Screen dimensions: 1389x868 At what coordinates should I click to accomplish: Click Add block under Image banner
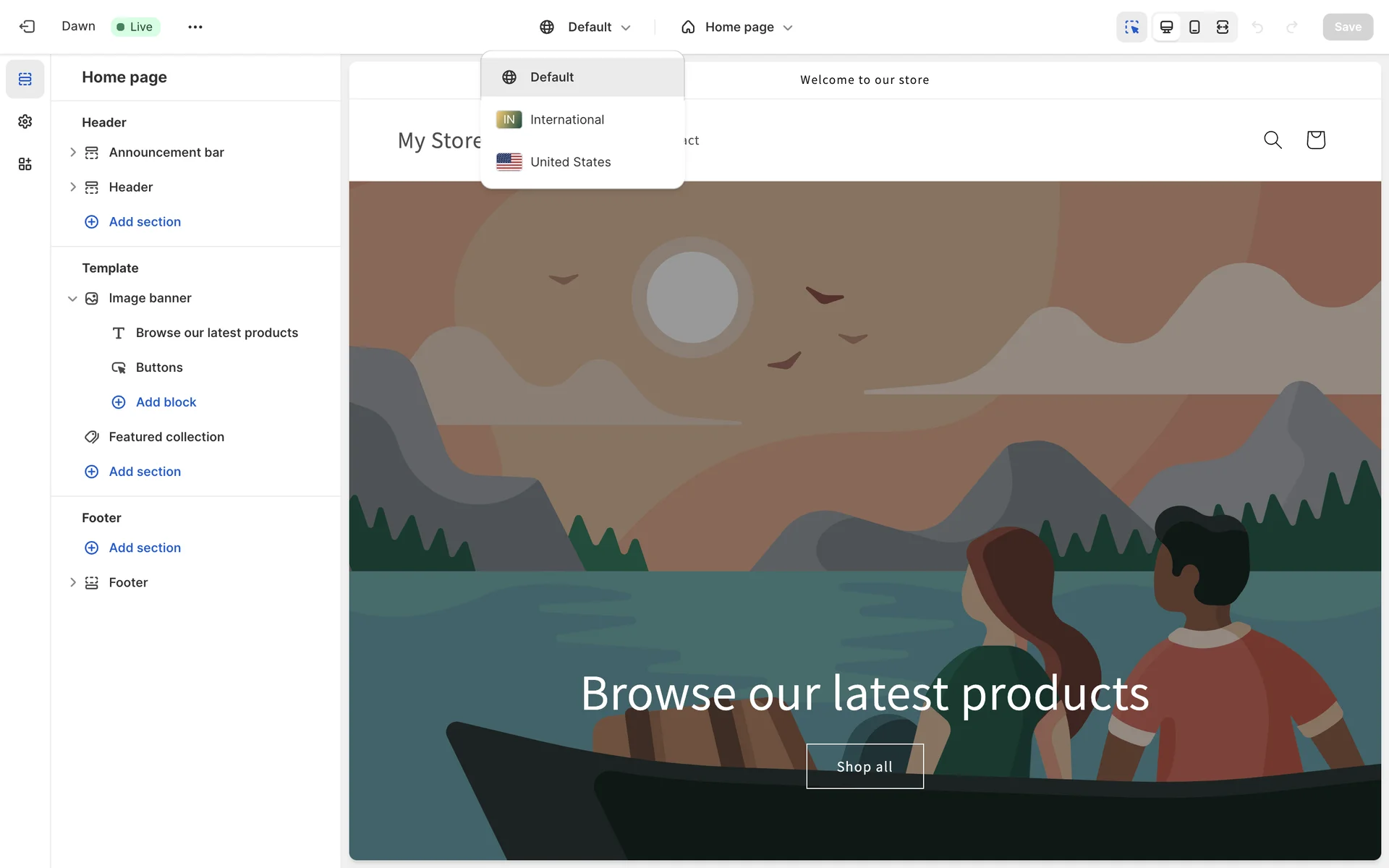(166, 402)
